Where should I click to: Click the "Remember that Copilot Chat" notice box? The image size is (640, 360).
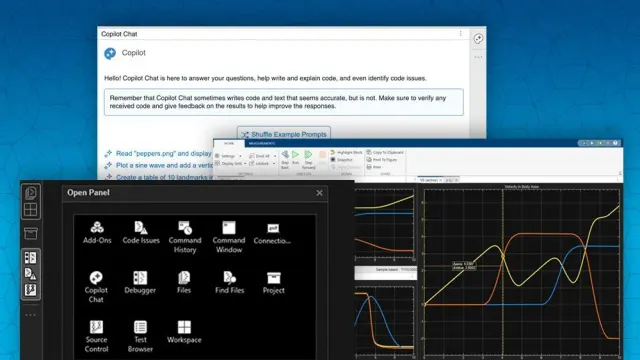(x=284, y=102)
